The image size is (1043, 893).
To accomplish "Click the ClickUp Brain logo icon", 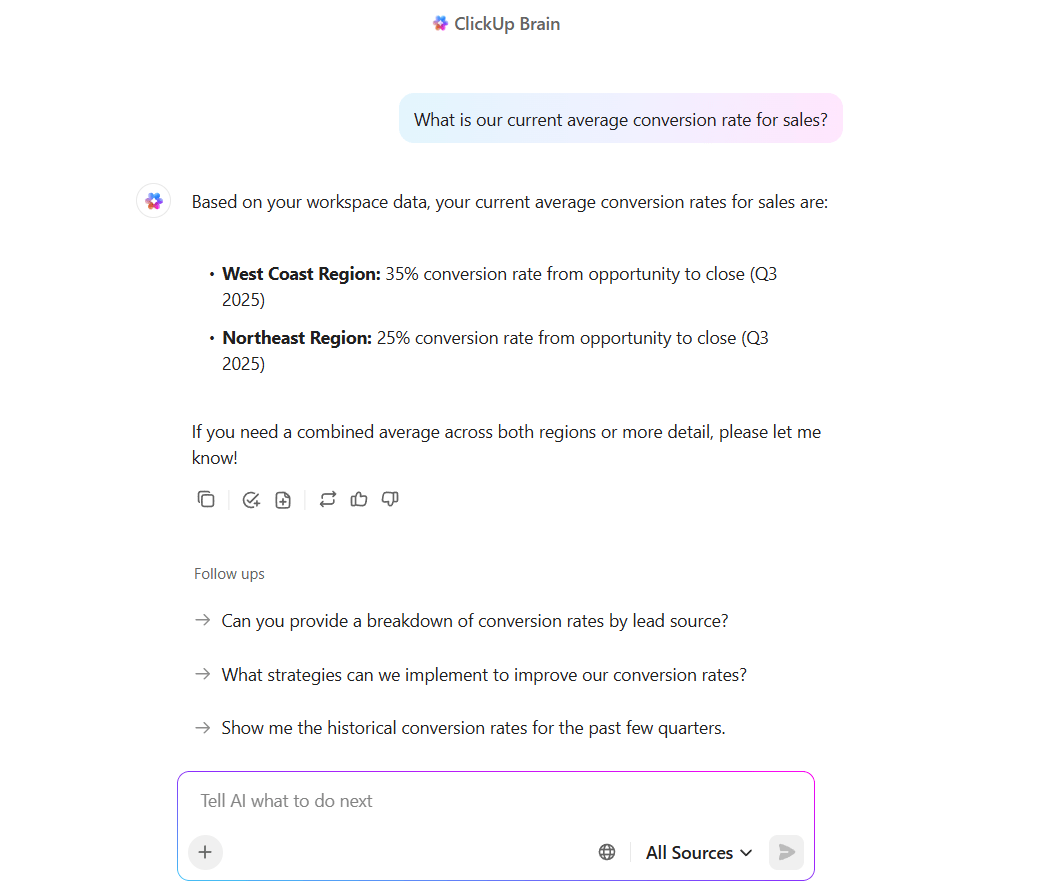I will pos(440,24).
